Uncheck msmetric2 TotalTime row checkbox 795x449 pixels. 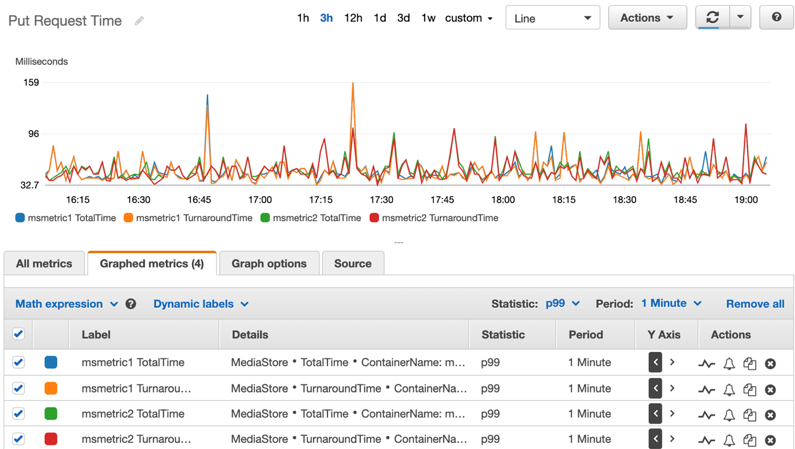pyautogui.click(x=18, y=414)
